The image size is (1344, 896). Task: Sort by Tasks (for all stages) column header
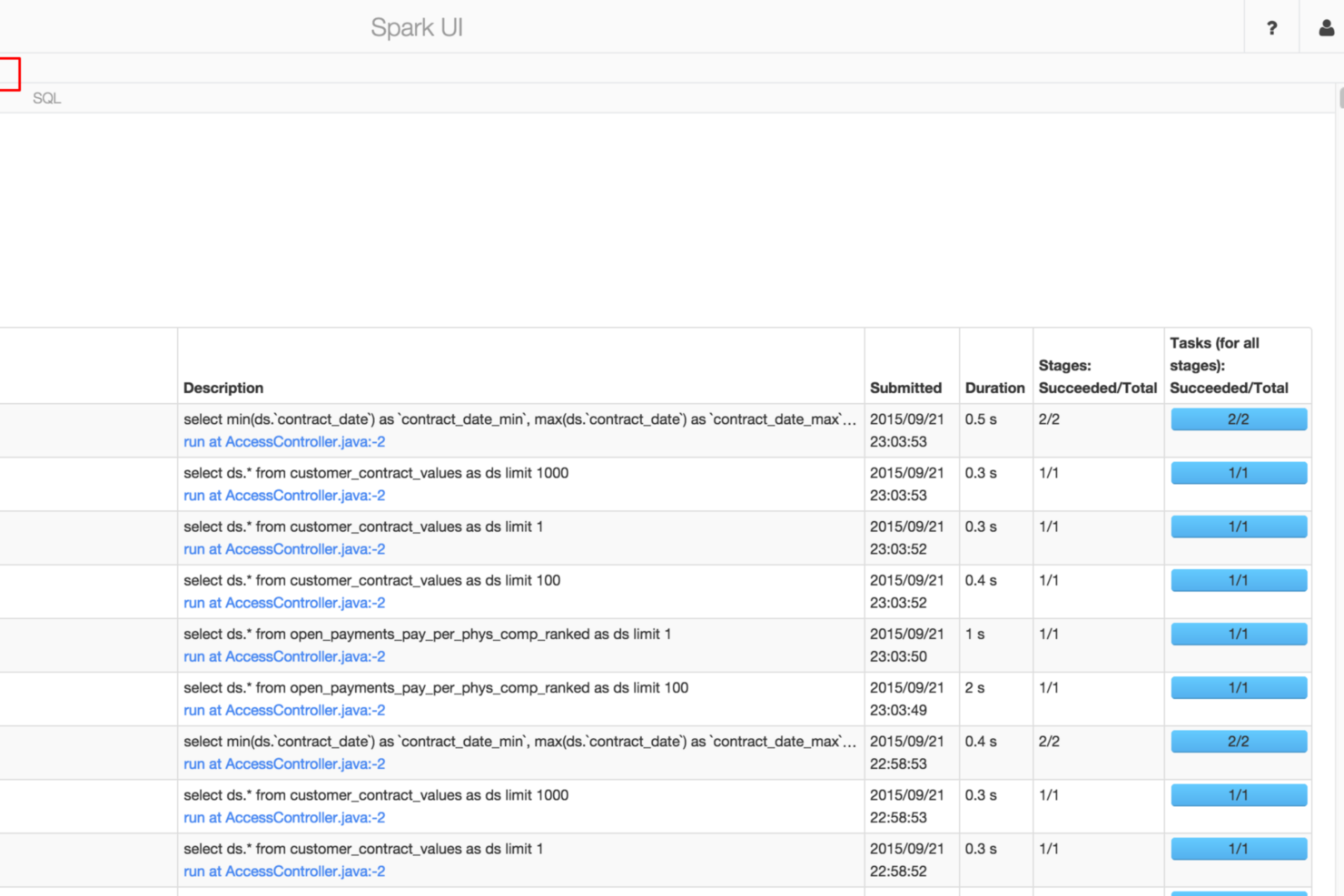[x=1229, y=366]
